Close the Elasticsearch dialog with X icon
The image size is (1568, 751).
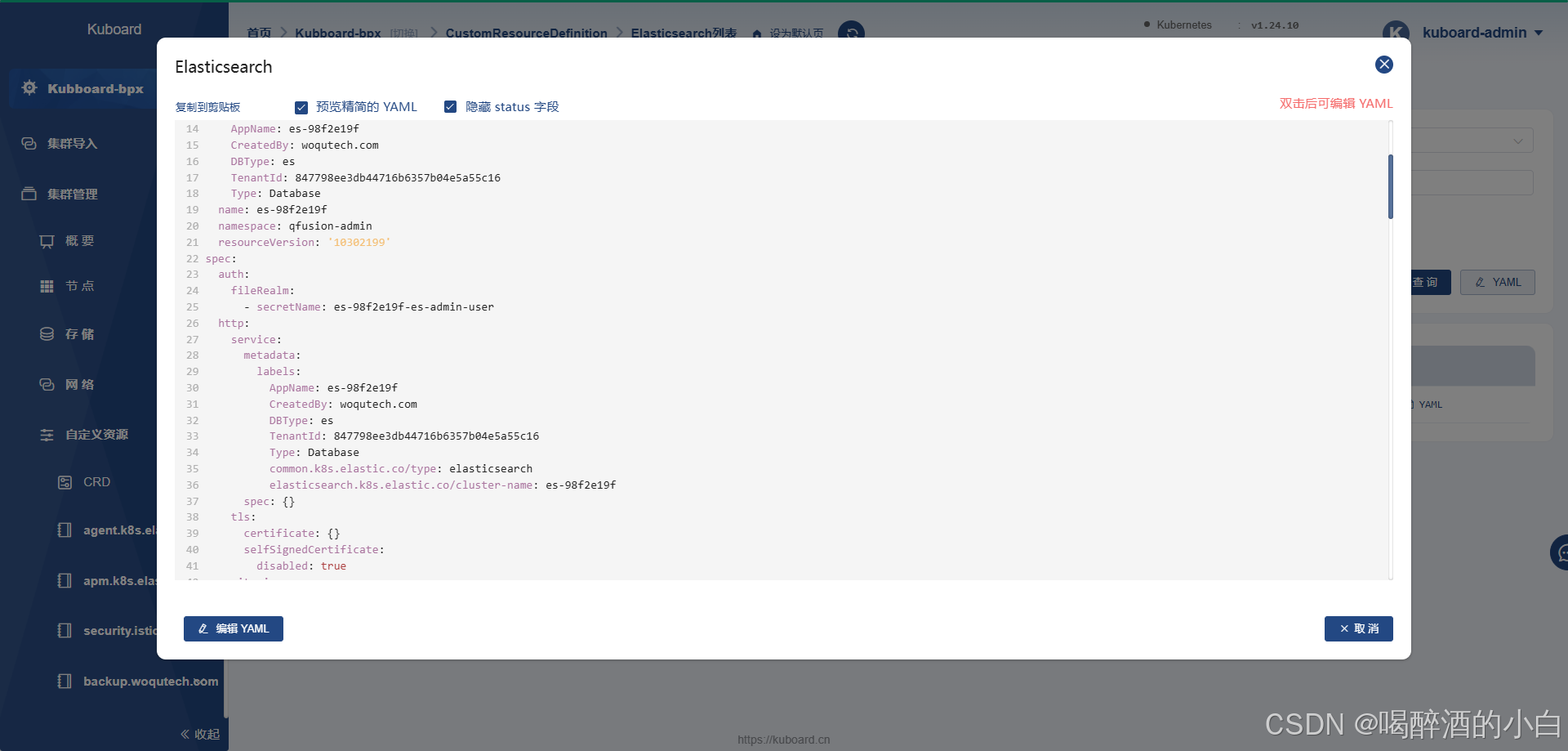click(1383, 65)
